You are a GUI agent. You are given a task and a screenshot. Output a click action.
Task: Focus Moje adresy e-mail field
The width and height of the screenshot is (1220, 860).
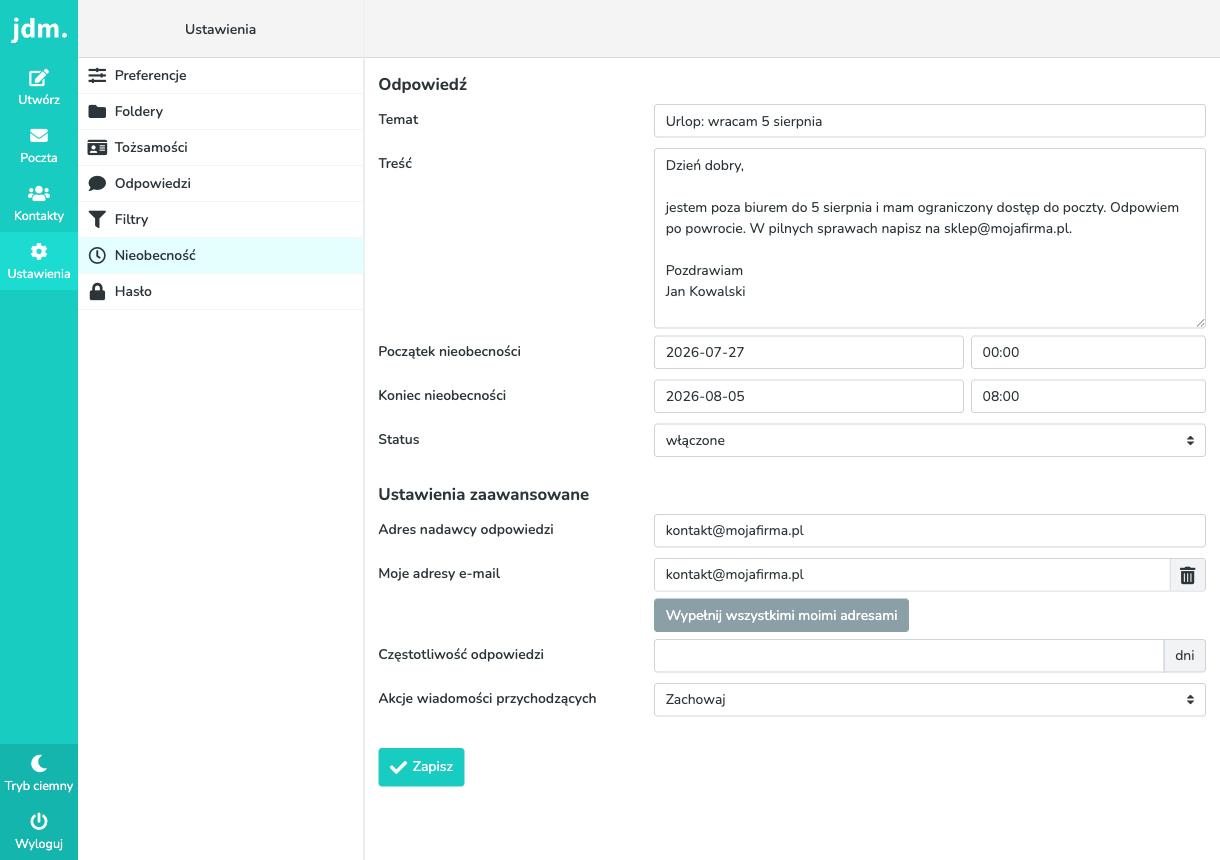click(912, 575)
